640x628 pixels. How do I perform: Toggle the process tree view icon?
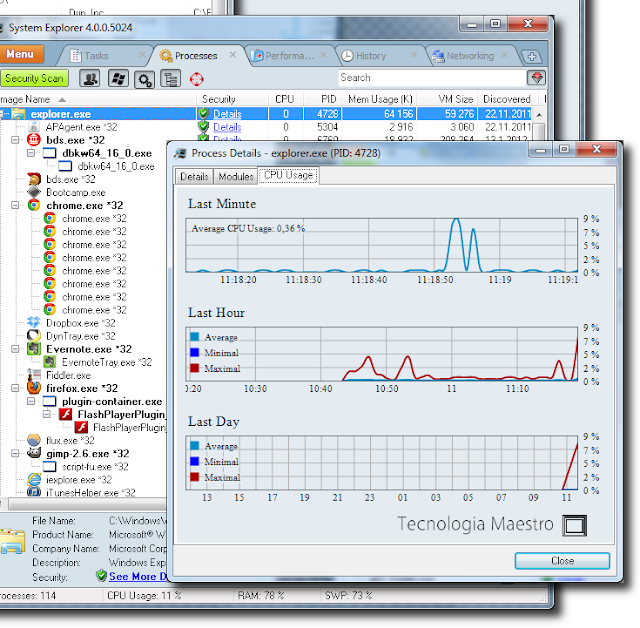[171, 78]
